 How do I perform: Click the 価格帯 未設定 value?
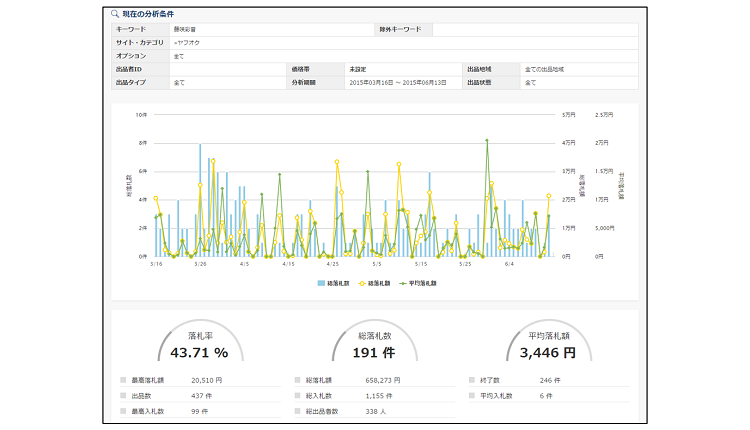(400, 69)
